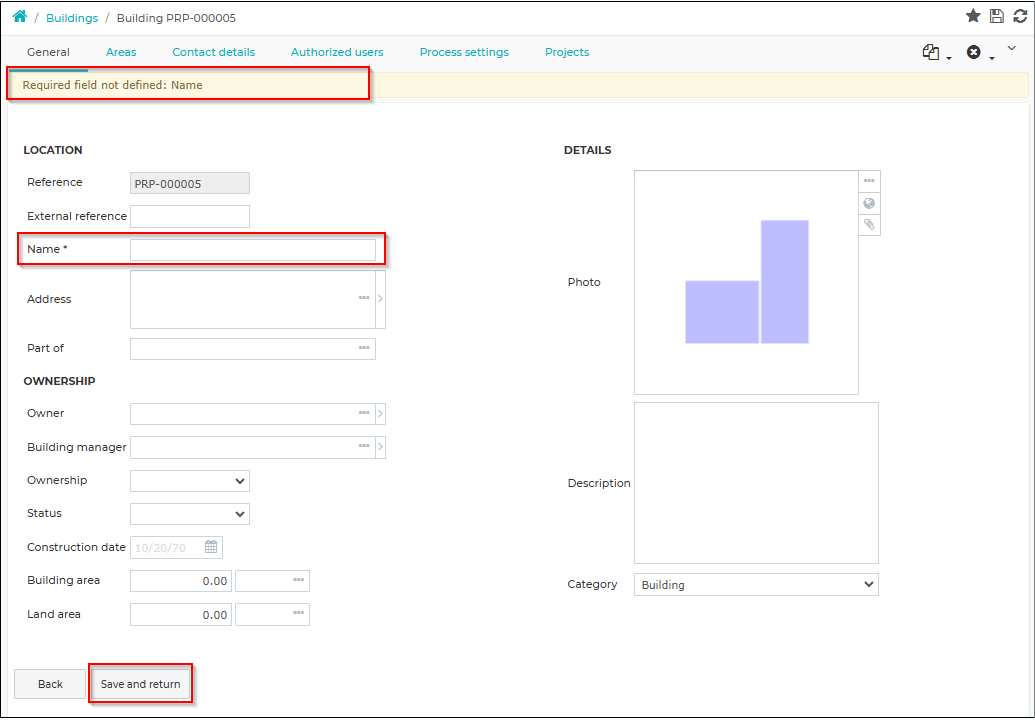Open the Construction date calendar picker
The height and width of the screenshot is (720, 1035).
click(211, 547)
